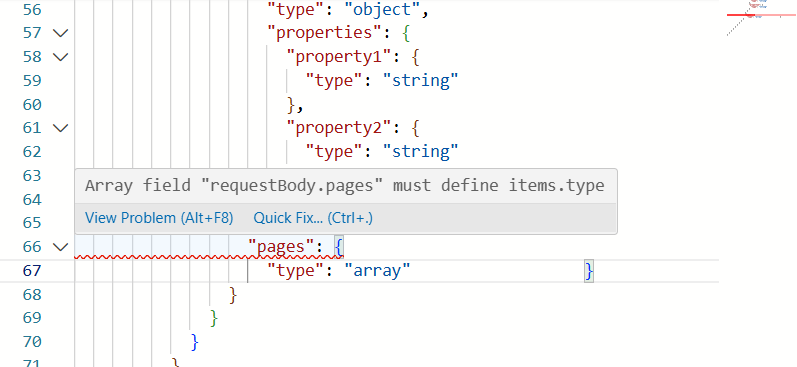Click line number 69 in gutter
The height and width of the screenshot is (367, 797).
tap(32, 318)
